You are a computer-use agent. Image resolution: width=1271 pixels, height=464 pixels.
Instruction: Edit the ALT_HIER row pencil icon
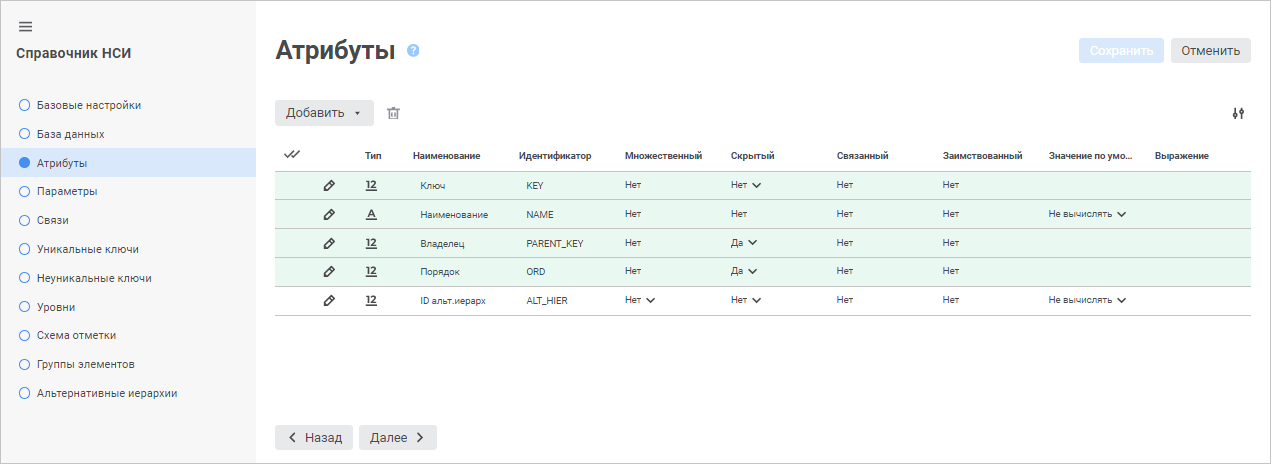click(x=329, y=300)
